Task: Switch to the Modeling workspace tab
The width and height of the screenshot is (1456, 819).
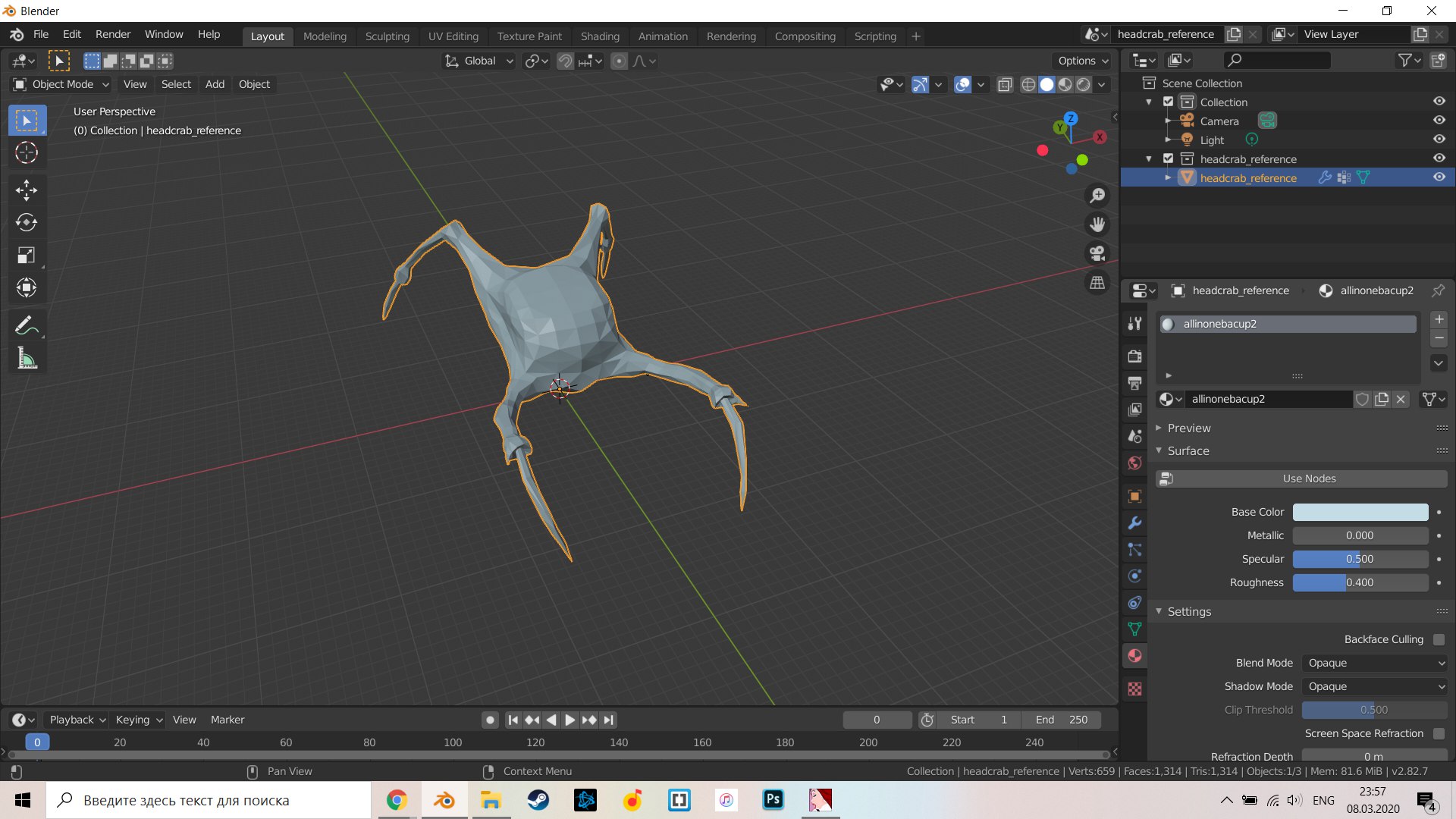Action: tap(325, 36)
